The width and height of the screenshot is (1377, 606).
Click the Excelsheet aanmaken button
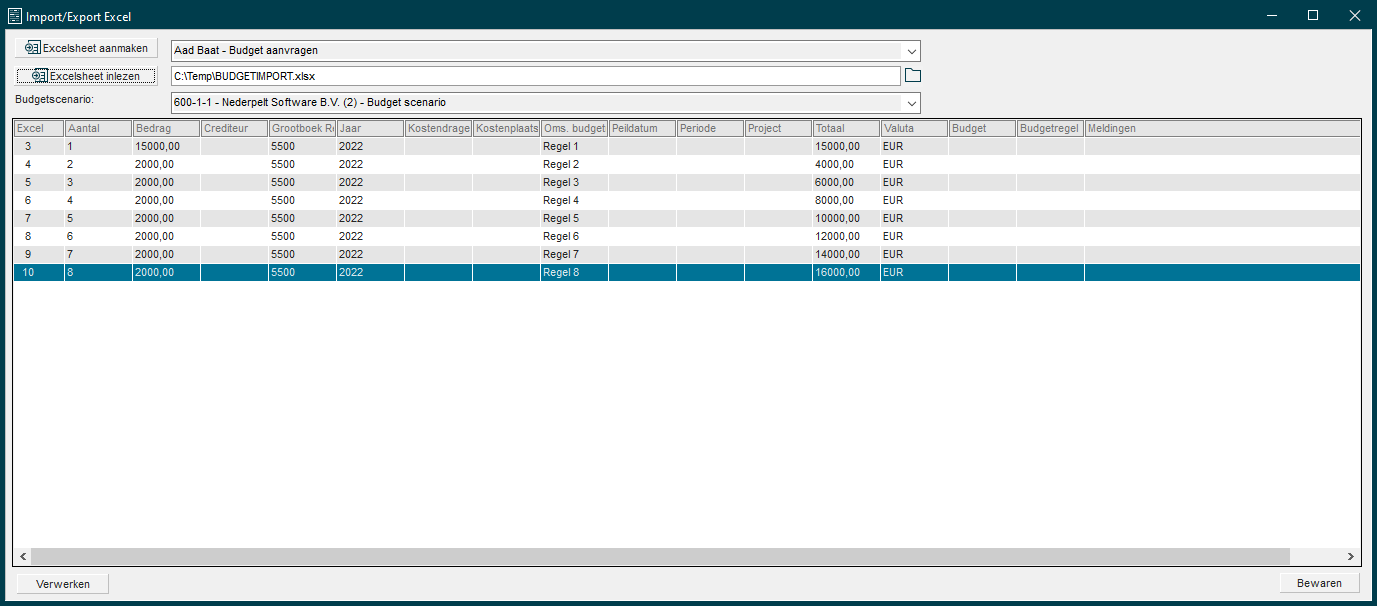coord(86,48)
